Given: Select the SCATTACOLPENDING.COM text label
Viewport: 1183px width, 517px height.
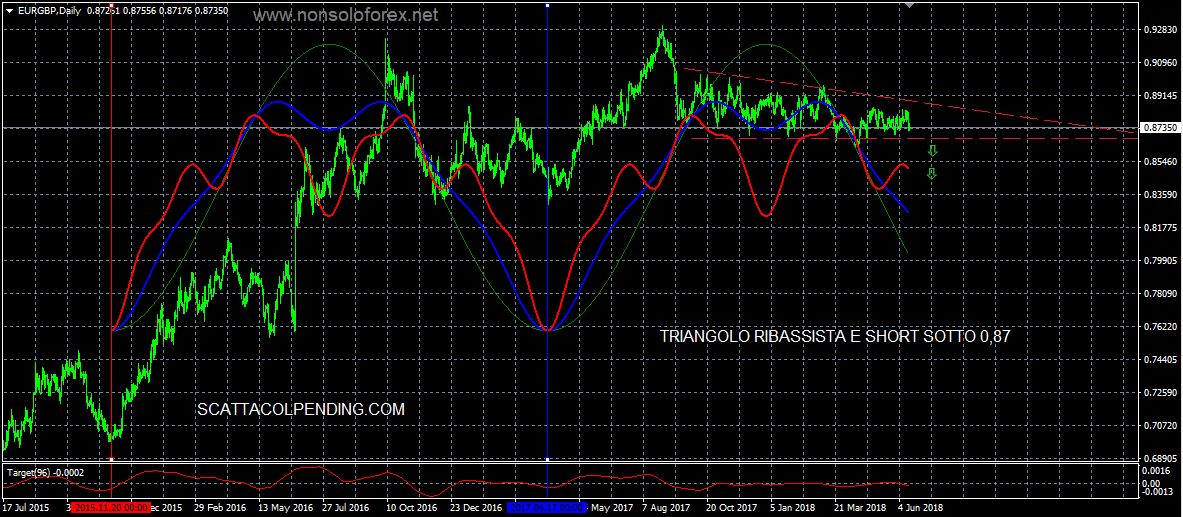Looking at the screenshot, I should click(x=301, y=409).
